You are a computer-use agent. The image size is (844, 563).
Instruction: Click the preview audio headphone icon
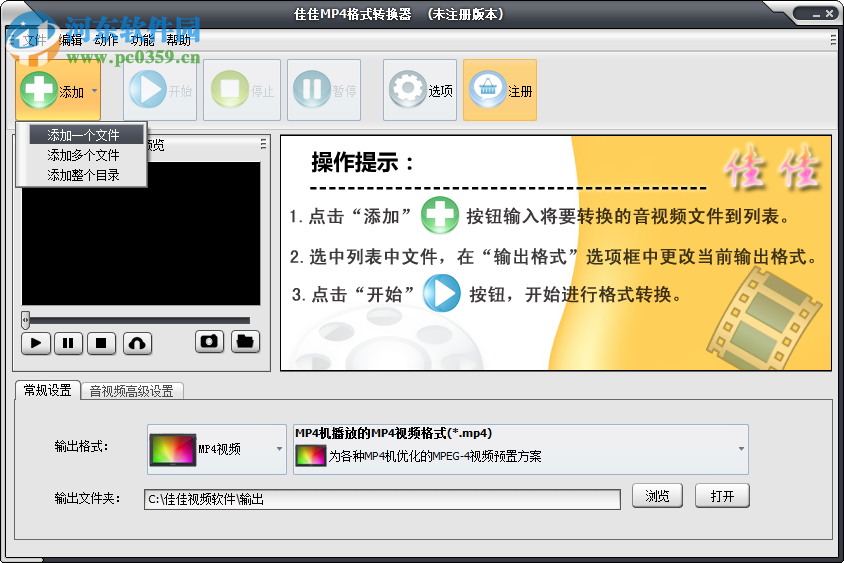137,343
